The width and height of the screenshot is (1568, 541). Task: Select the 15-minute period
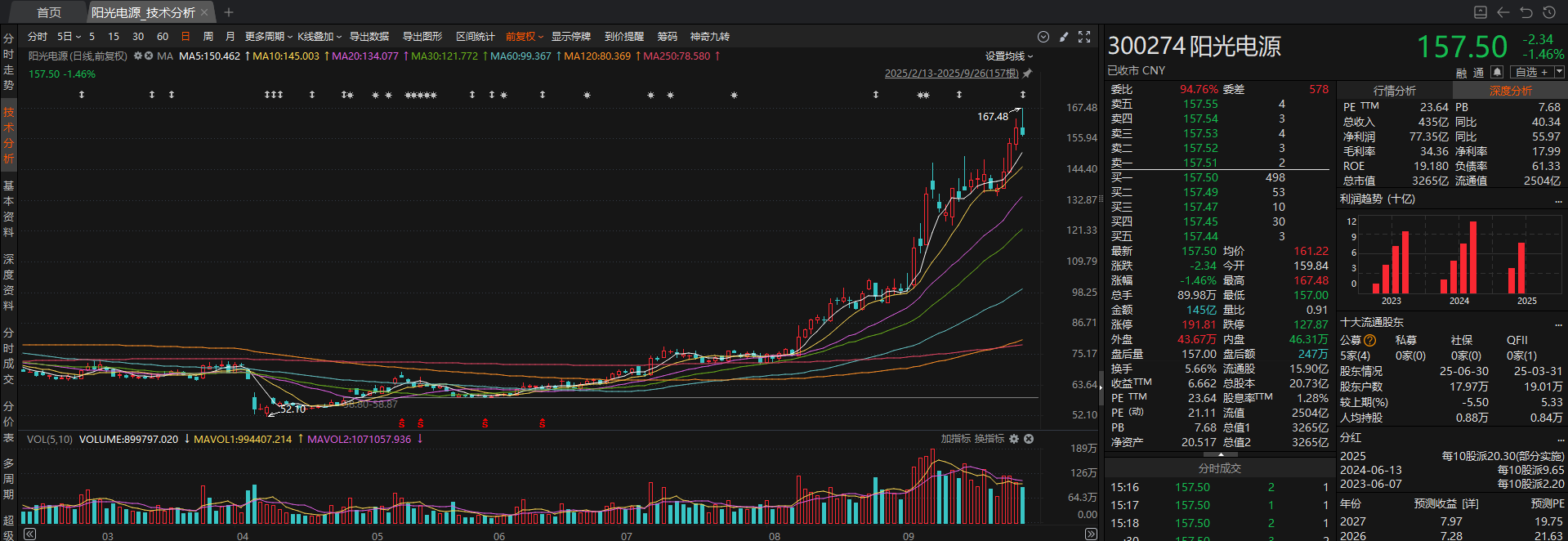pos(114,37)
